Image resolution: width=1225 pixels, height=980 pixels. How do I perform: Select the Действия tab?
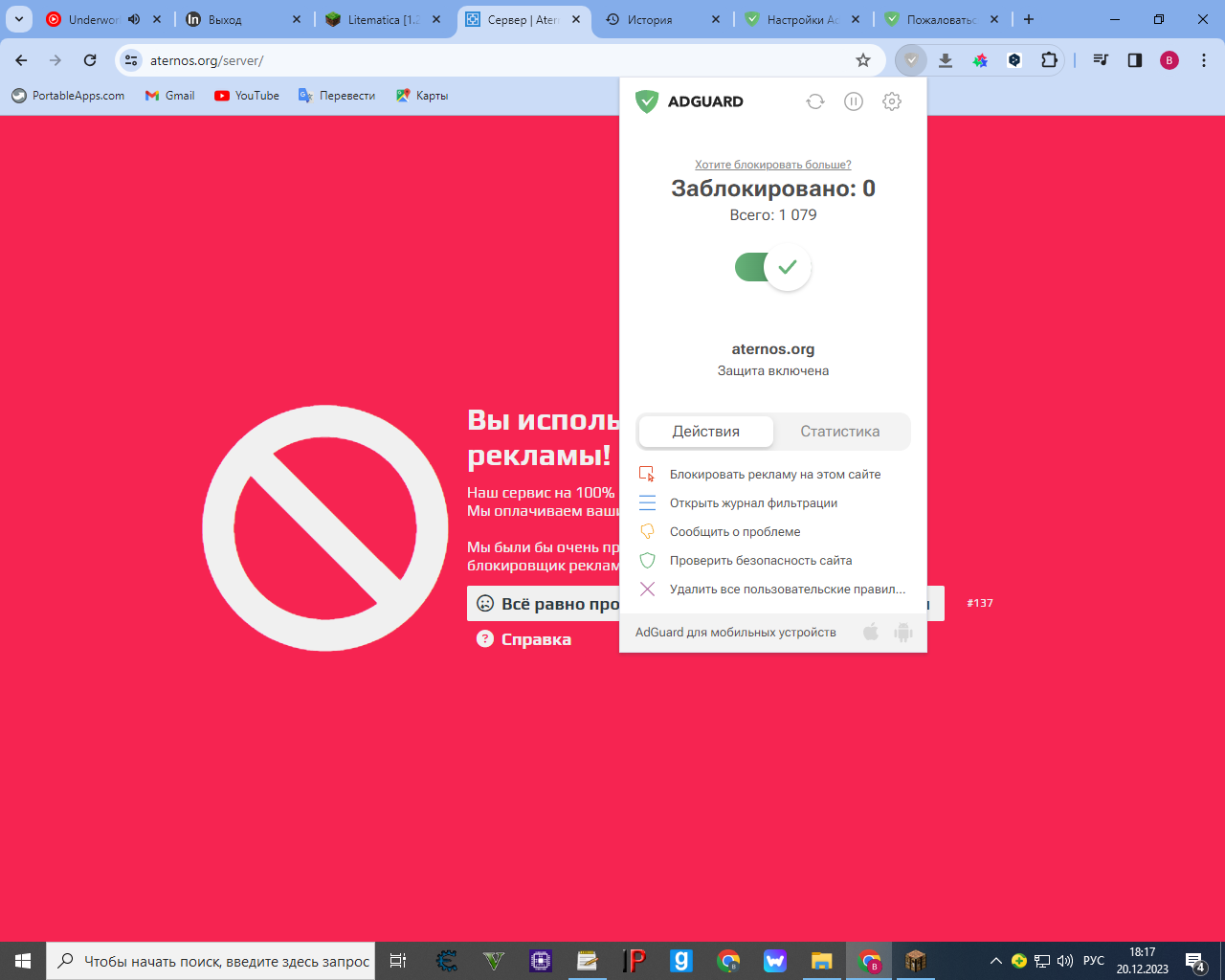pyautogui.click(x=705, y=432)
